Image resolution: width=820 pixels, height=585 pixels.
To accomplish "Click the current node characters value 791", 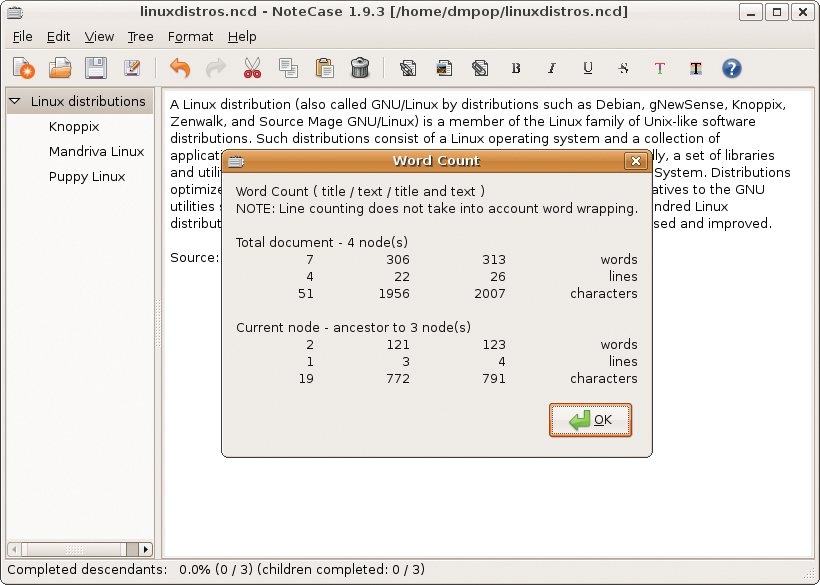I will pos(494,378).
